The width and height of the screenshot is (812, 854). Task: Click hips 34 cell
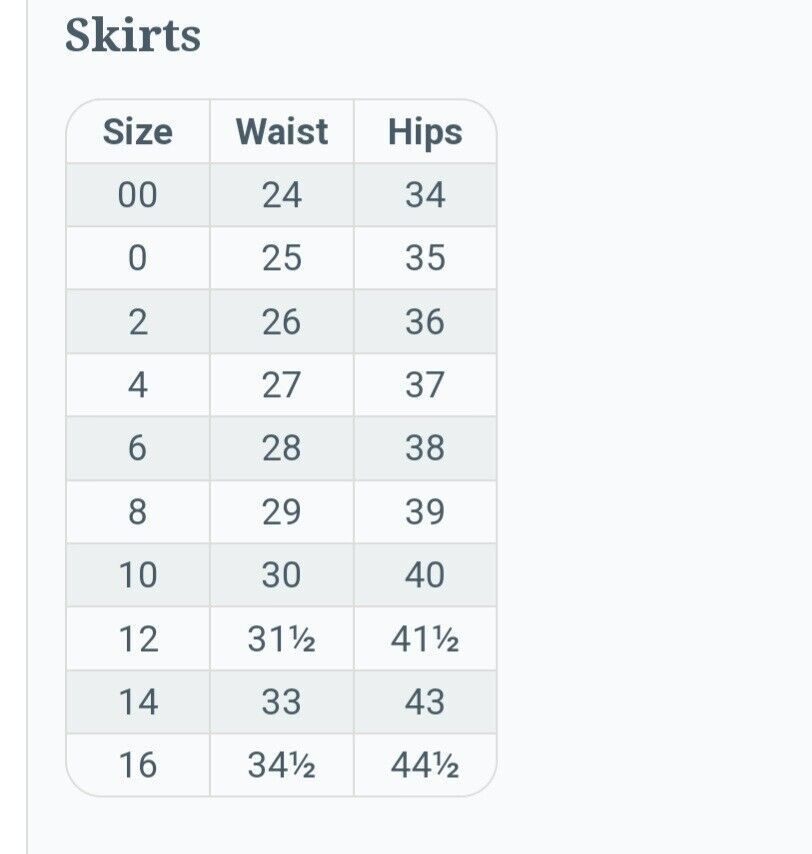coord(425,194)
